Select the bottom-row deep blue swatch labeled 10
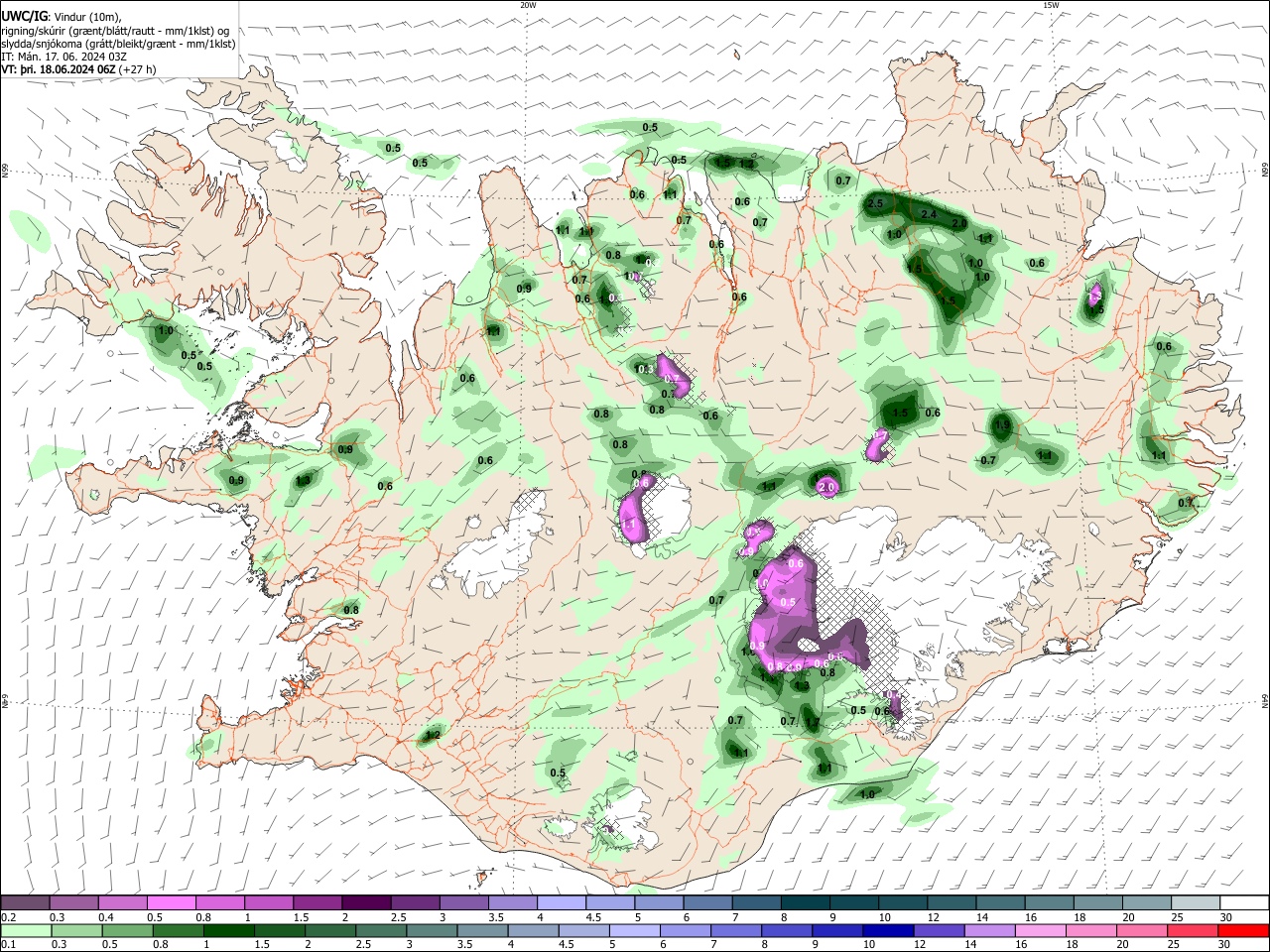The height and width of the screenshot is (952, 1270). (889, 930)
